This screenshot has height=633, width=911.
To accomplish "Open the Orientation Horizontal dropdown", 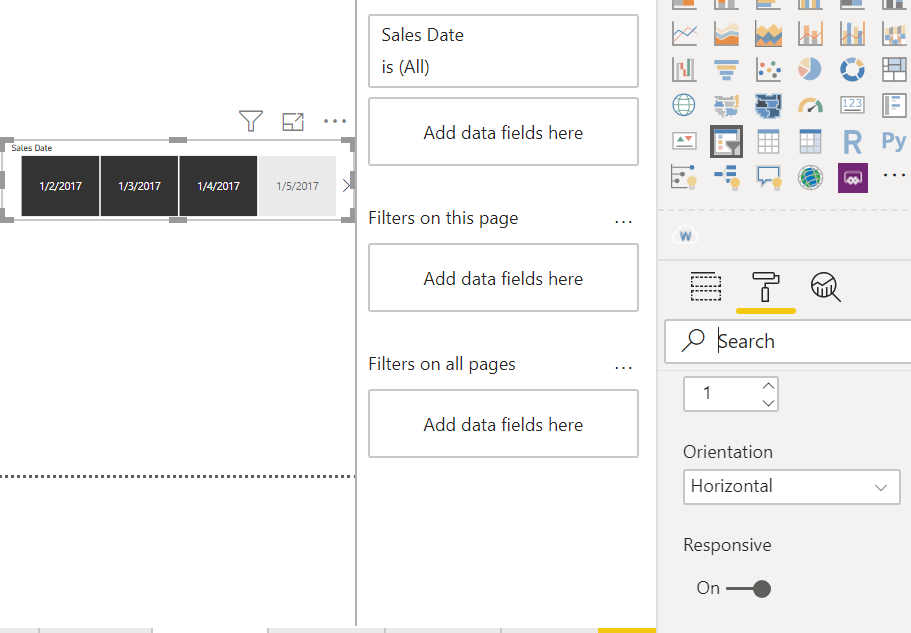I will click(791, 487).
